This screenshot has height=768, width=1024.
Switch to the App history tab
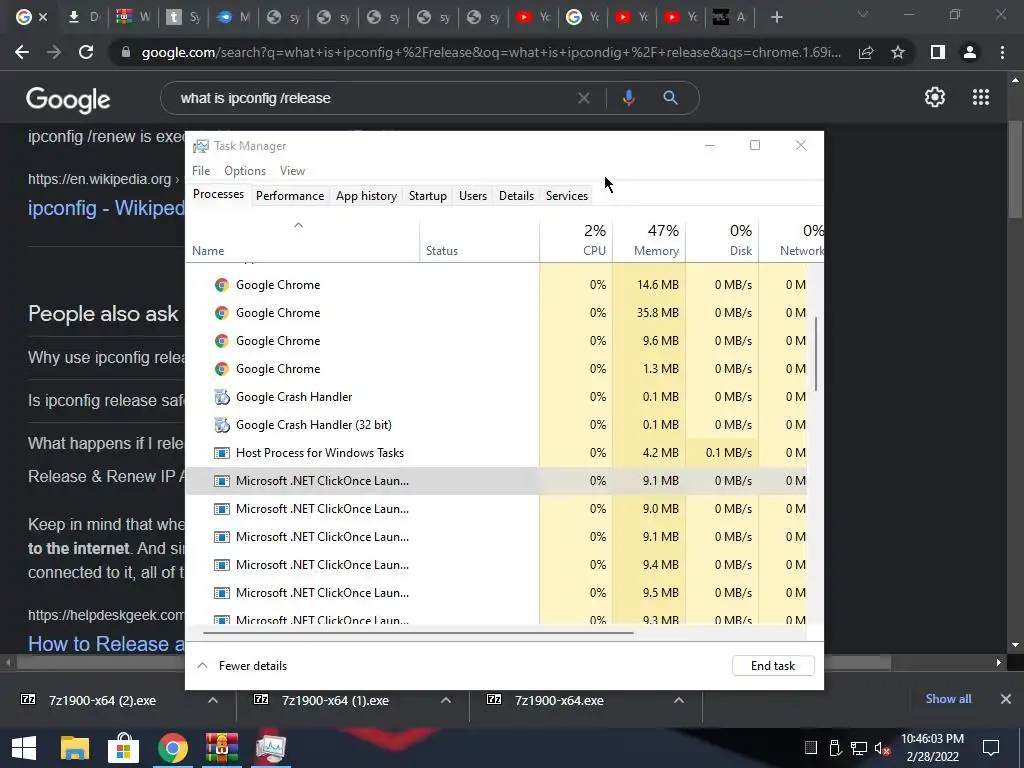tap(366, 195)
